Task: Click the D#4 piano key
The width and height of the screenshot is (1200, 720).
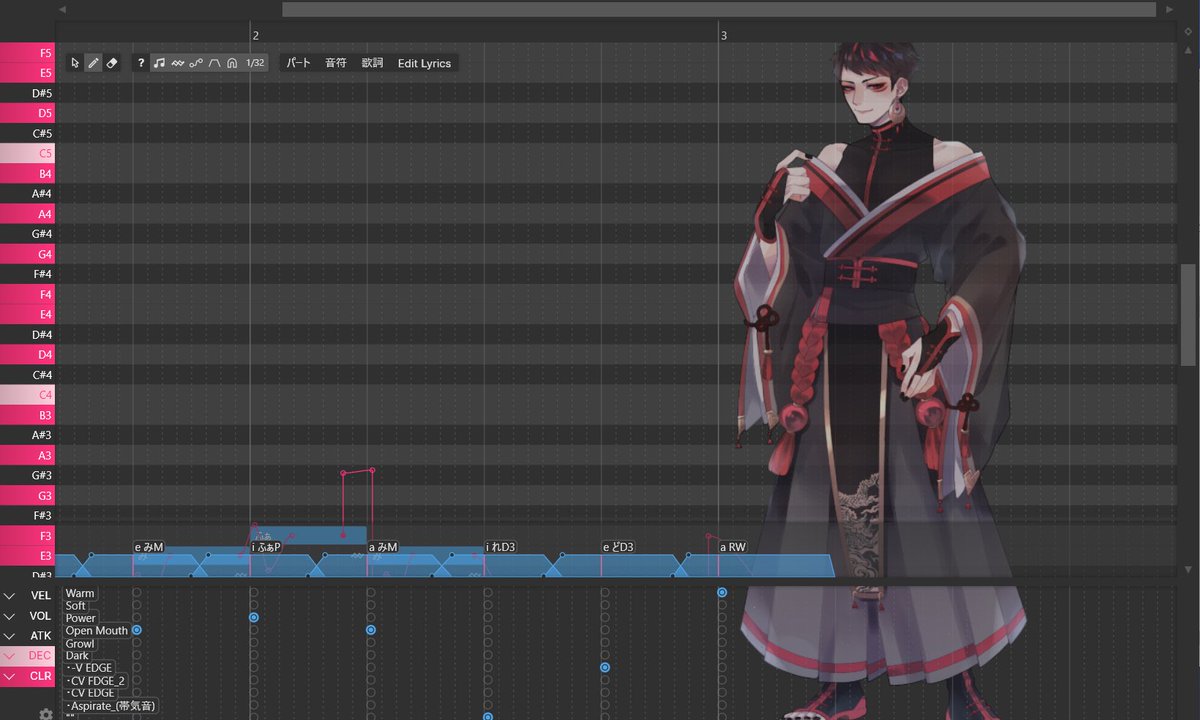Action: tap(28, 334)
